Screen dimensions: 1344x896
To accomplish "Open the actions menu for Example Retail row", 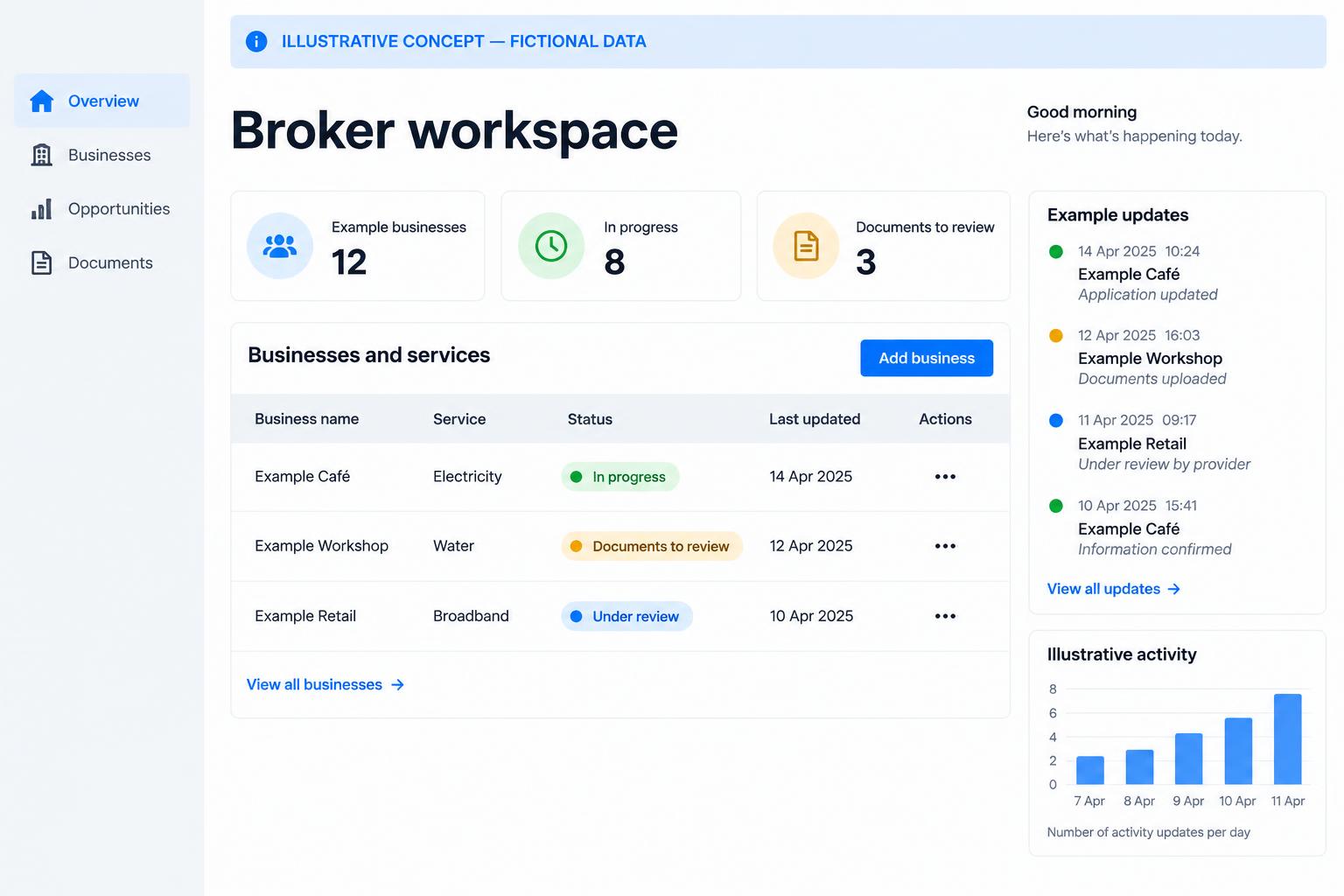I will pyautogui.click(x=945, y=616).
